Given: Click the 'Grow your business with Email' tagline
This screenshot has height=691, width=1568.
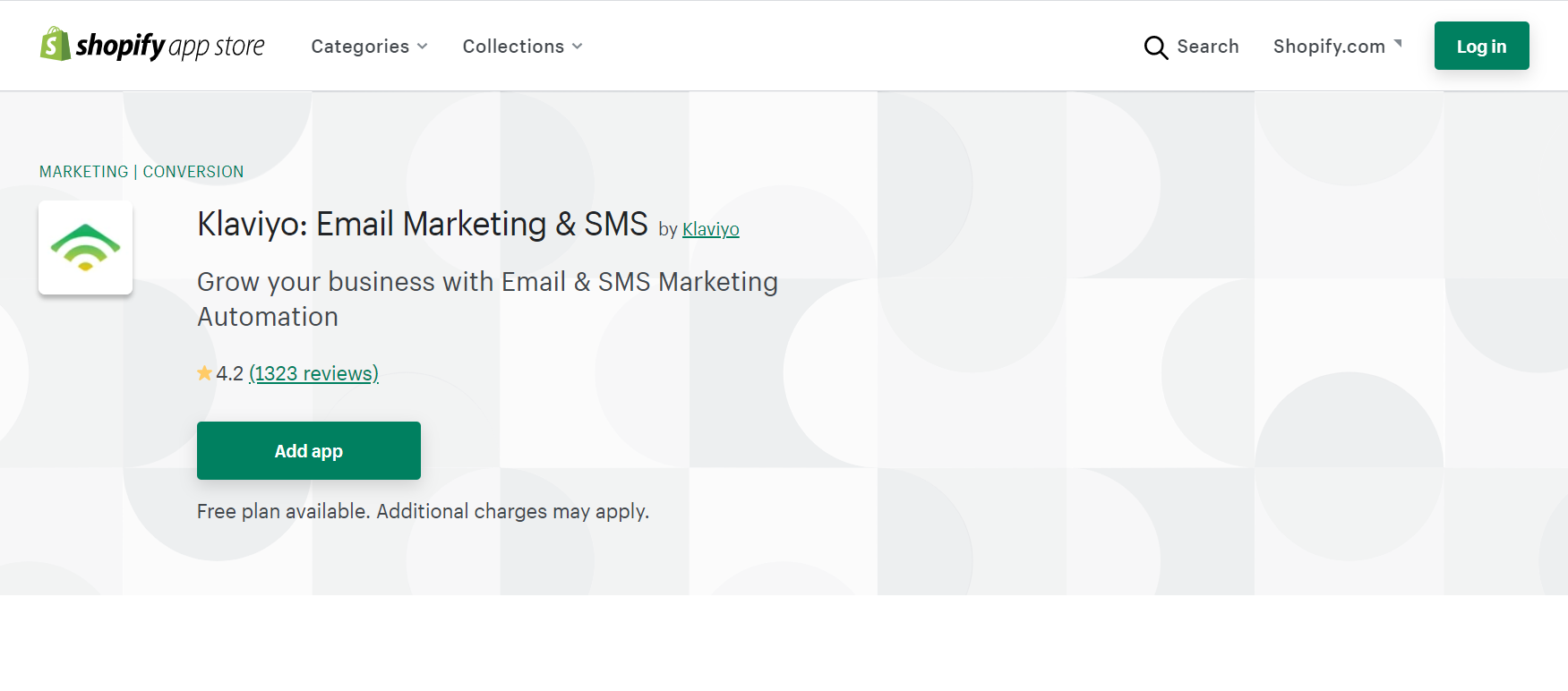Looking at the screenshot, I should coord(487,299).
